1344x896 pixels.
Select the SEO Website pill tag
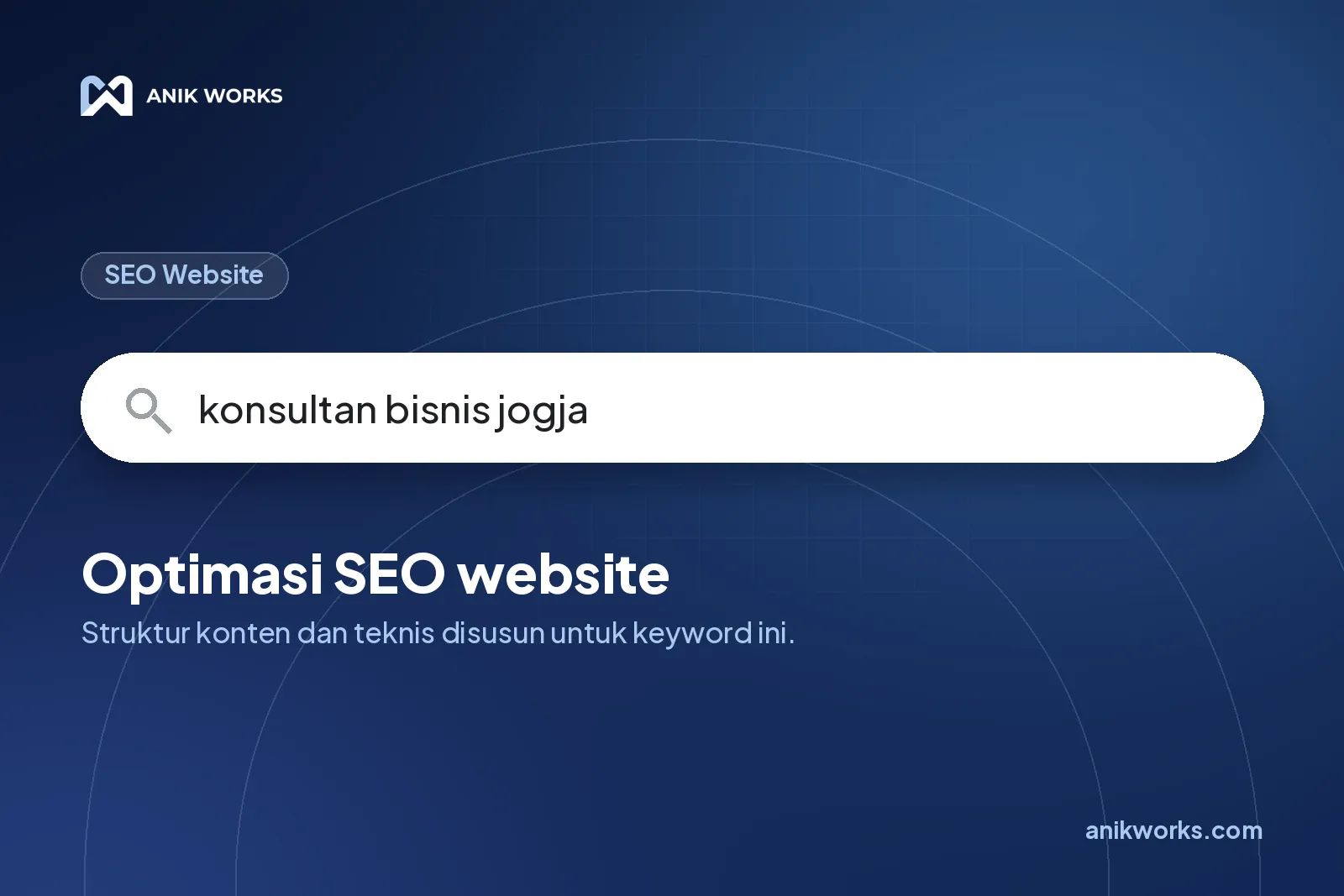pyautogui.click(x=185, y=275)
